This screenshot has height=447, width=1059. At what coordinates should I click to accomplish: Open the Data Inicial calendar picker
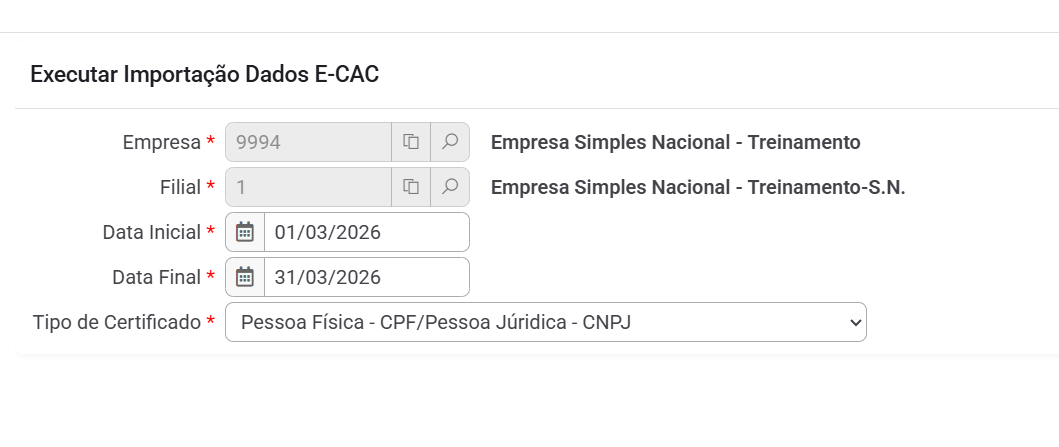pyautogui.click(x=245, y=232)
